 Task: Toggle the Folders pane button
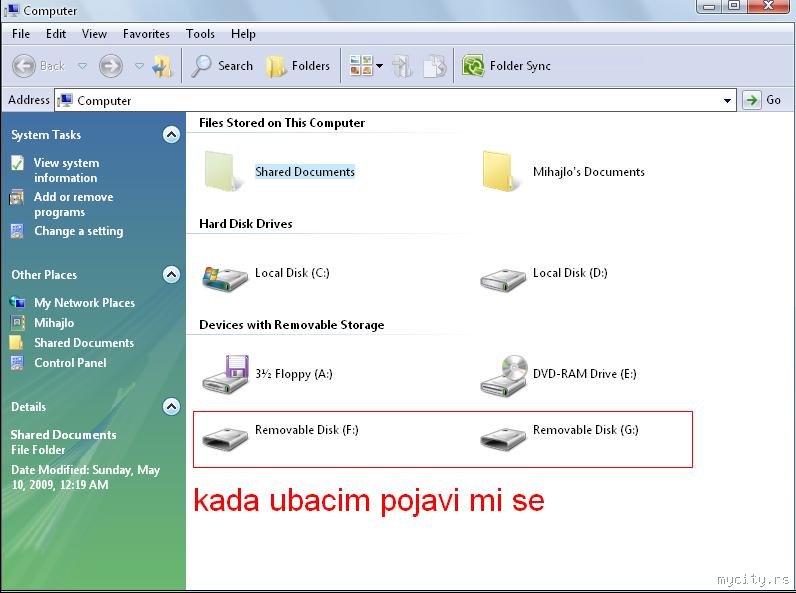[298, 66]
